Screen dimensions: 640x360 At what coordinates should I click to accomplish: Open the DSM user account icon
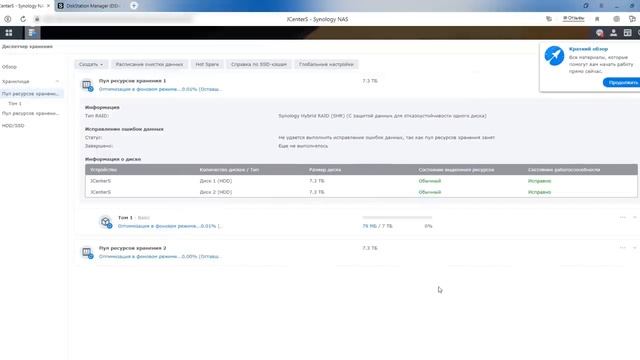tap(613, 33)
